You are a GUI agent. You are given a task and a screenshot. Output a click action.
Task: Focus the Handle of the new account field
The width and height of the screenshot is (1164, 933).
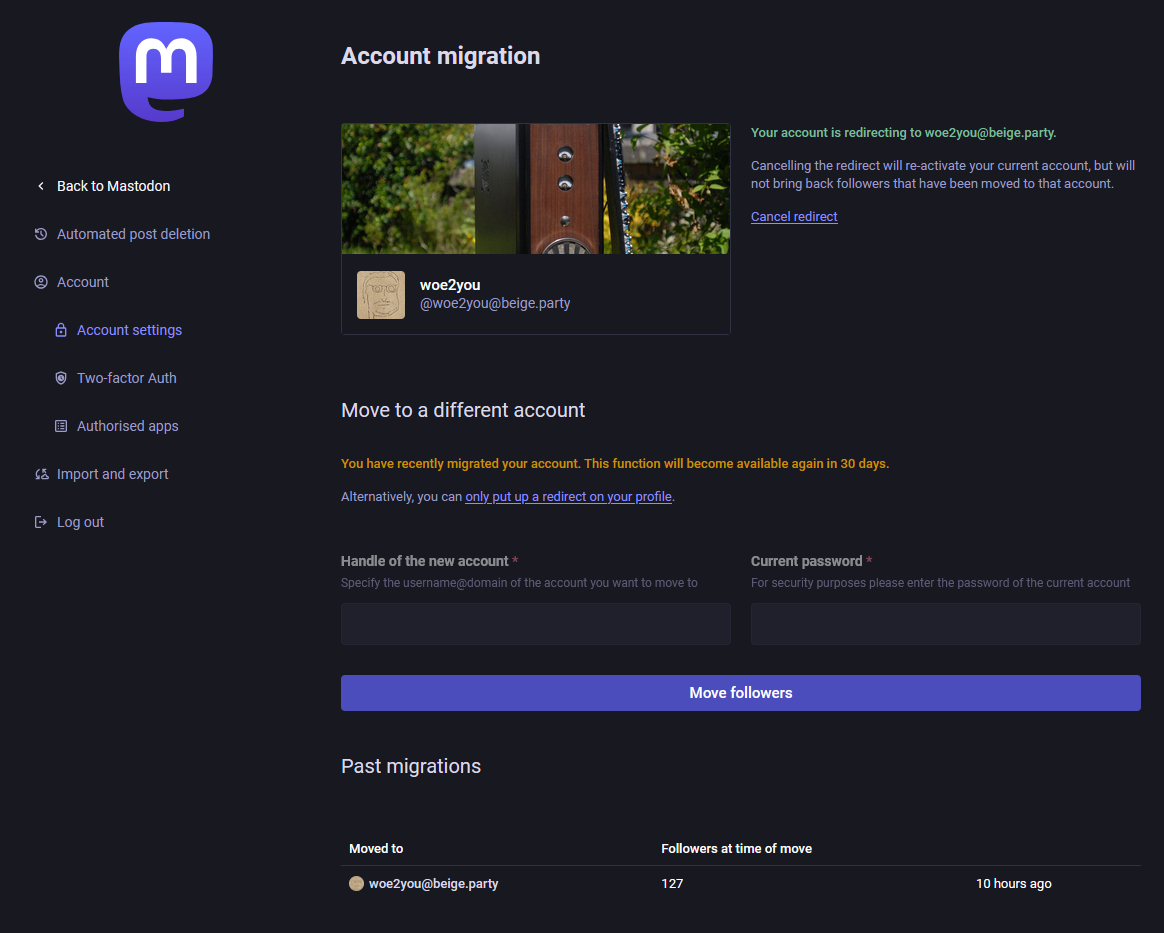(x=535, y=624)
